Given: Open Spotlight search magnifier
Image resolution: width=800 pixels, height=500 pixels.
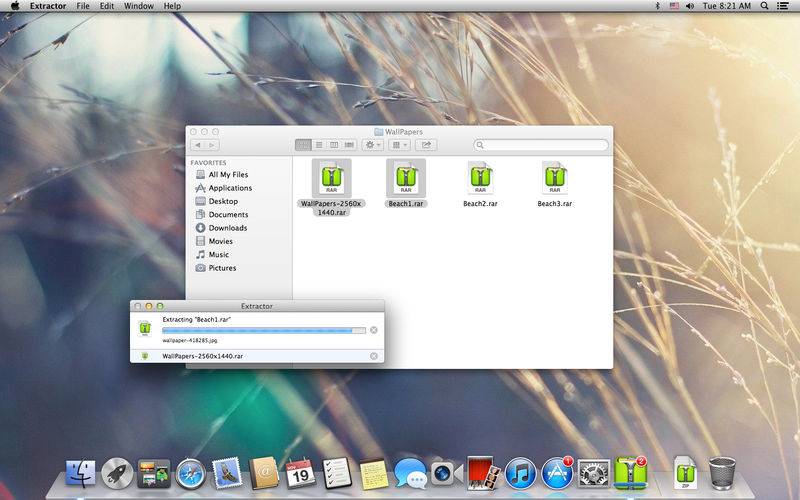Looking at the screenshot, I should pos(764,6).
